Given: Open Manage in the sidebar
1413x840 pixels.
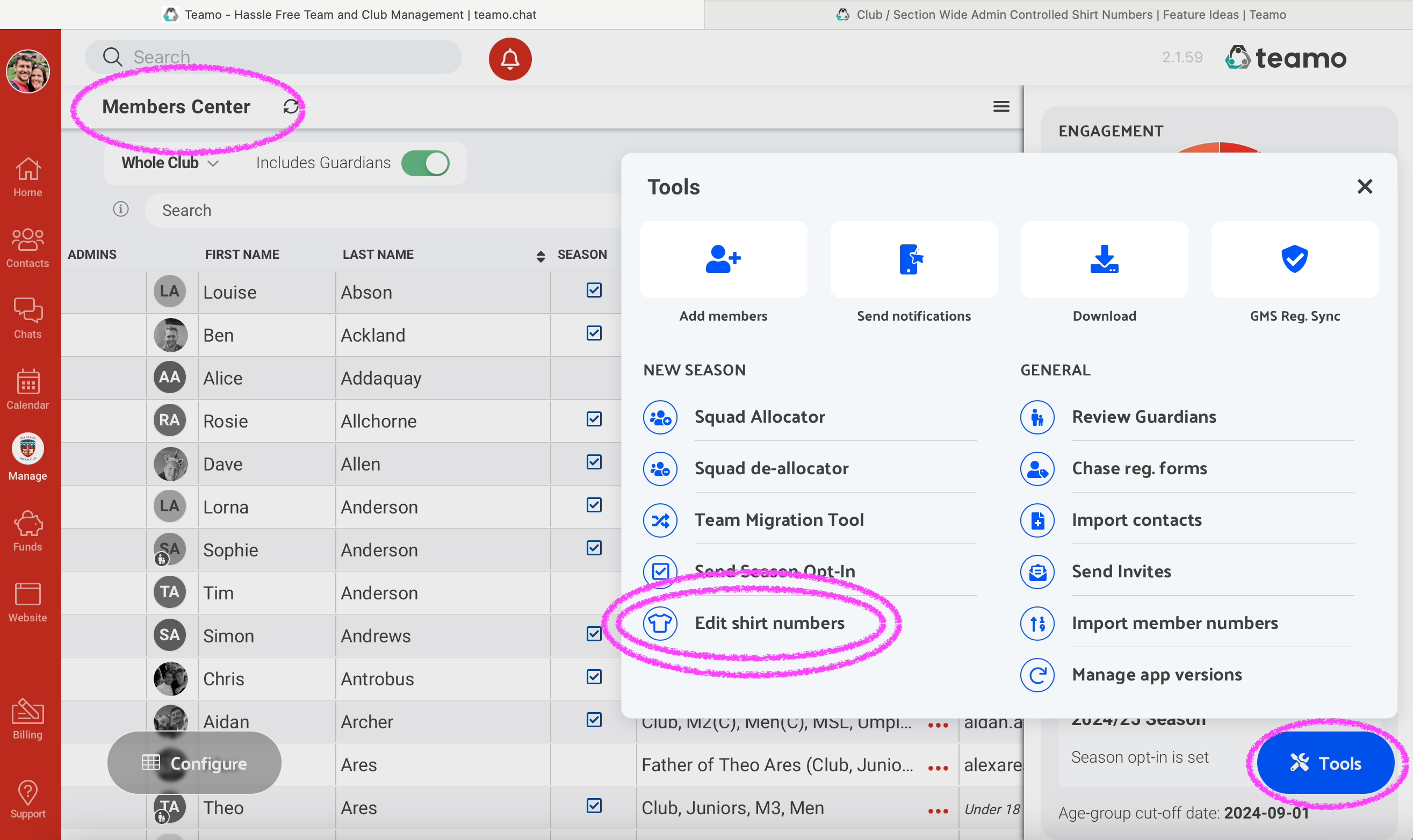Looking at the screenshot, I should tap(28, 458).
